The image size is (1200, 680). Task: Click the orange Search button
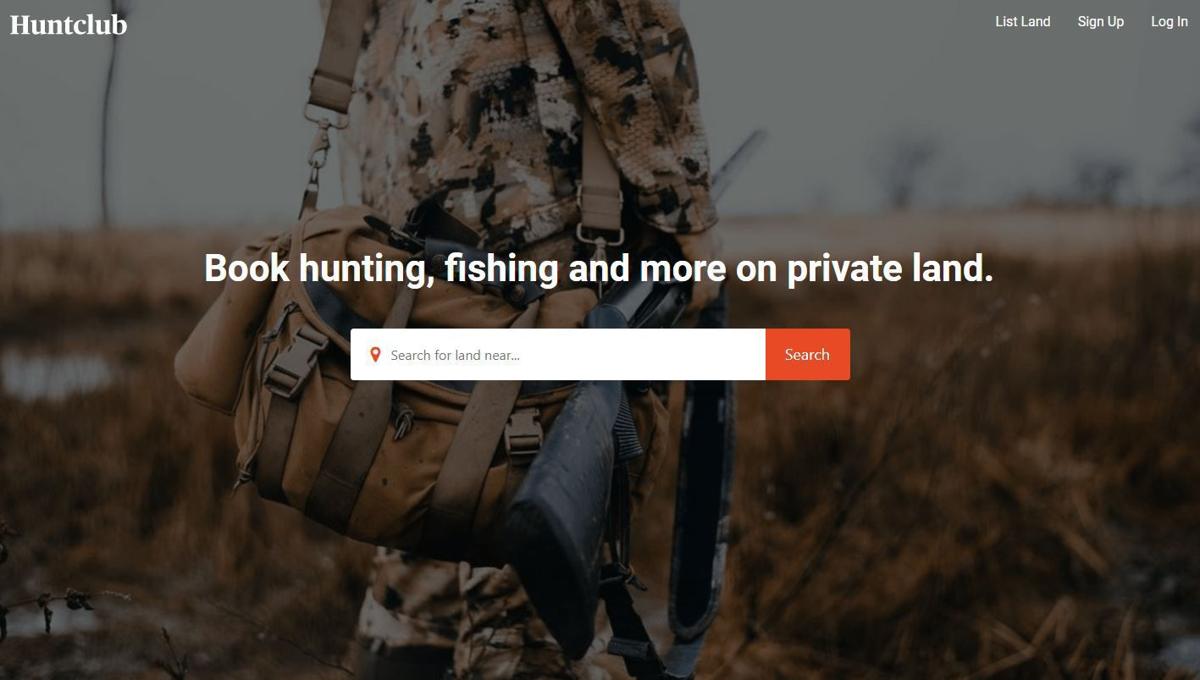coord(807,354)
